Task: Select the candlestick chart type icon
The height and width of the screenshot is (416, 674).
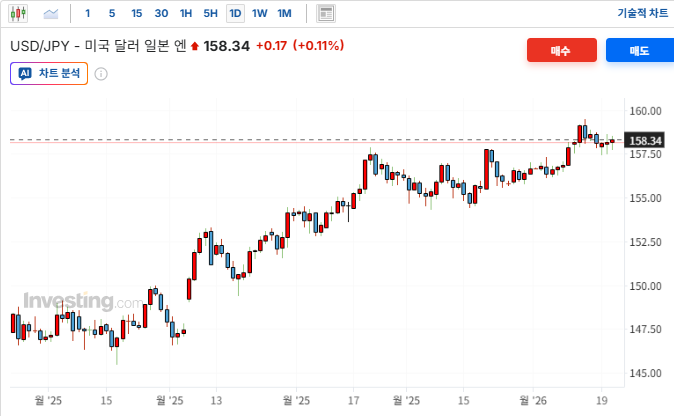Action: 18,13
